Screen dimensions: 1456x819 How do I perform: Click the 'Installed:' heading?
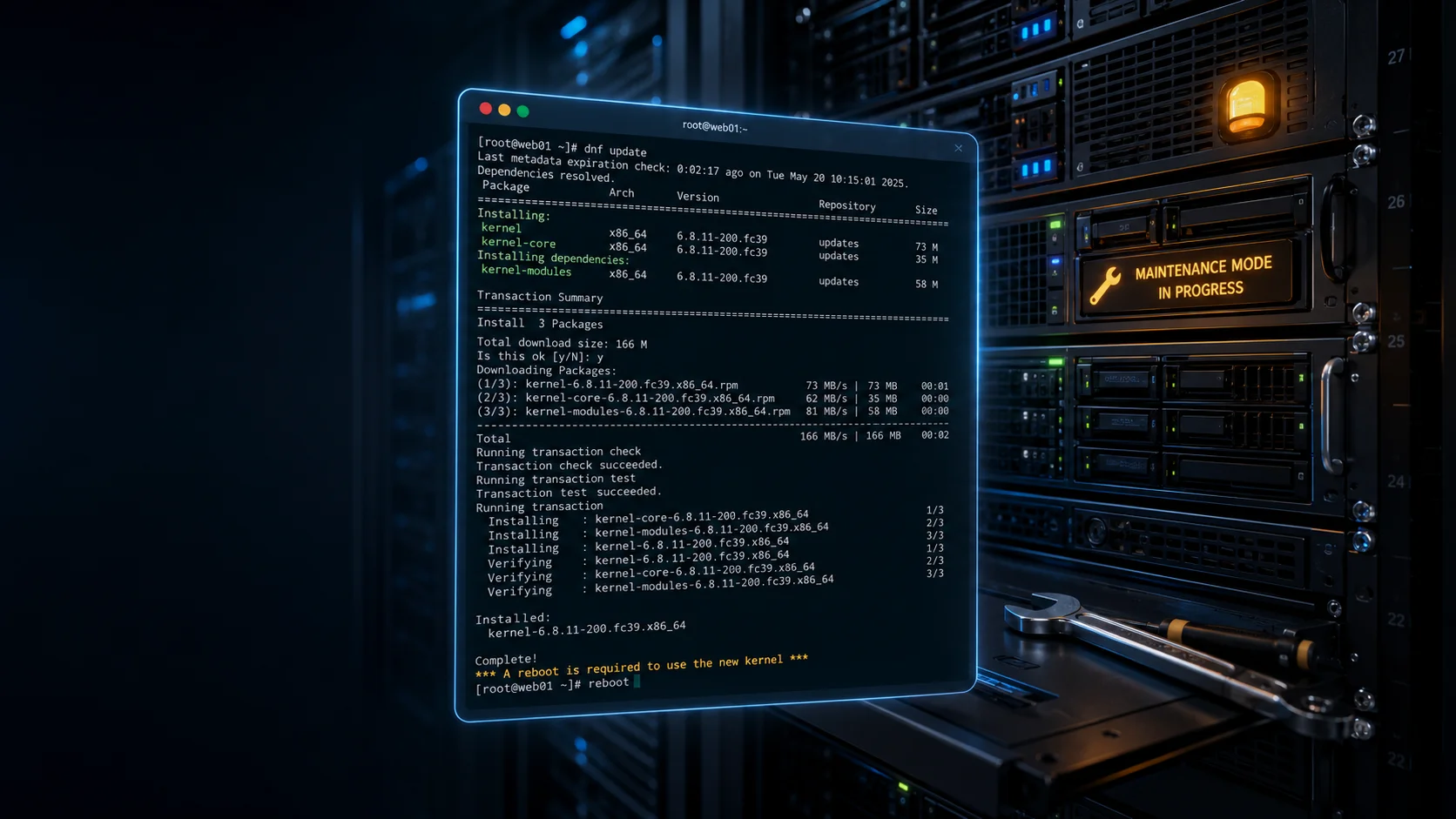(x=513, y=619)
